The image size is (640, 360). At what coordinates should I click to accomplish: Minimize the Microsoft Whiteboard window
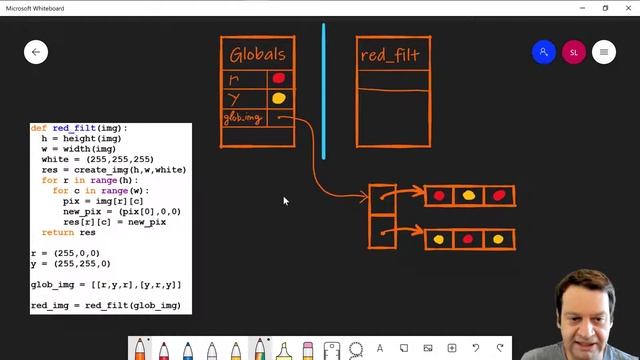(582, 8)
